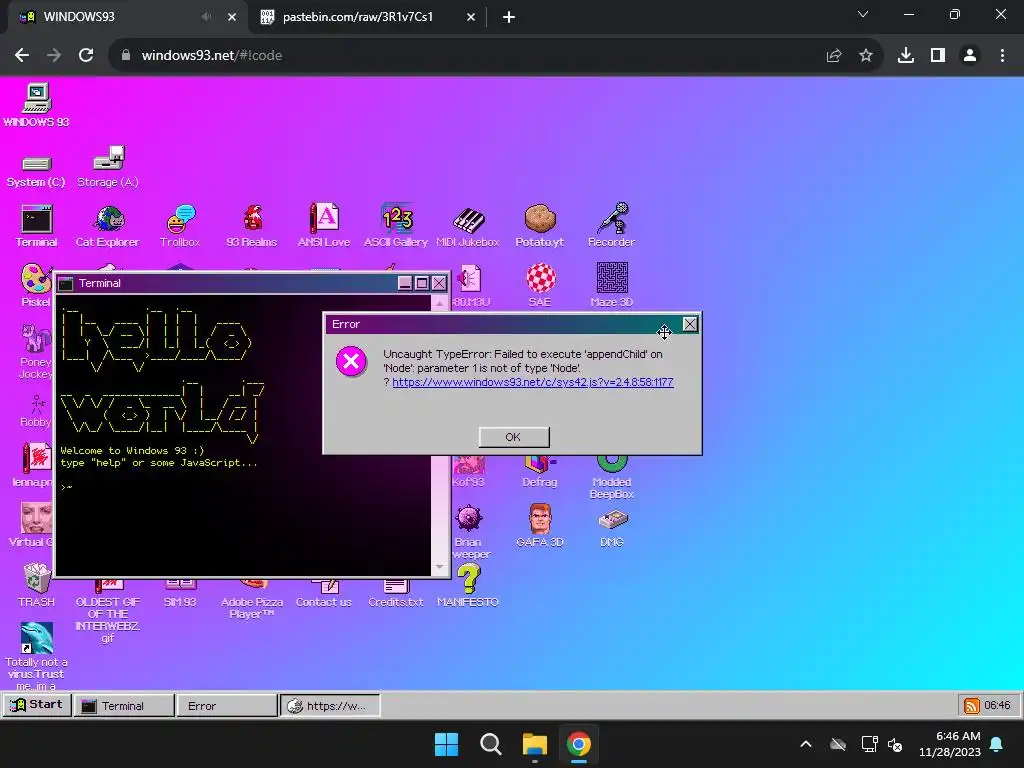The image size is (1024, 768).
Task: Open the 'Totally not a virus' dolphin icon
Action: click(x=37, y=656)
